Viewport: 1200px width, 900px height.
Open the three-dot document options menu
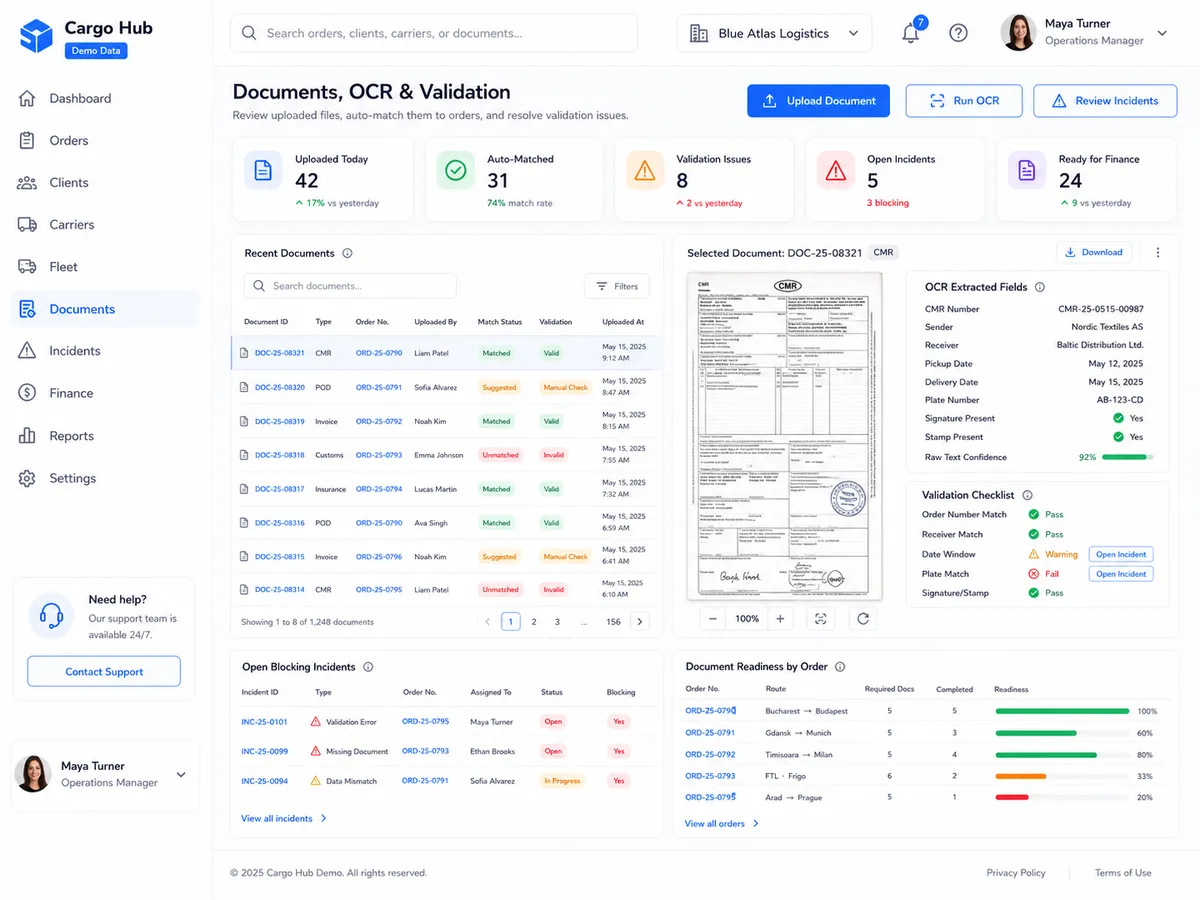point(1158,252)
